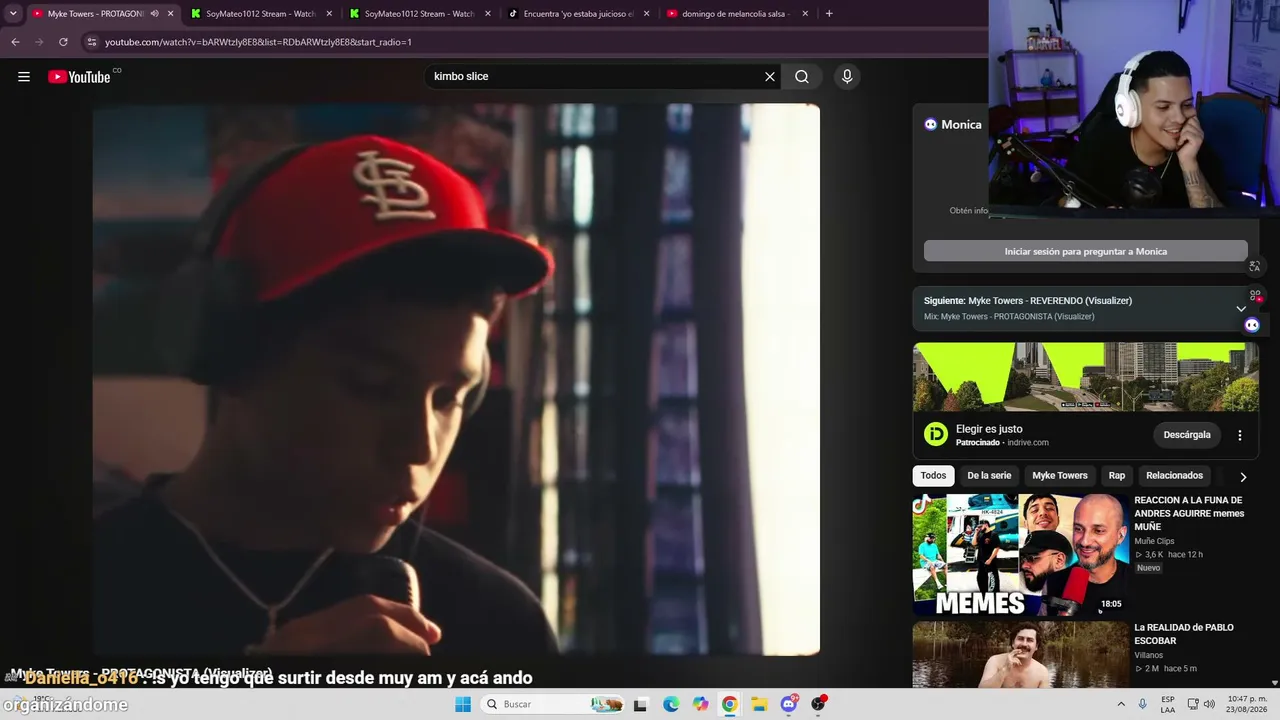Switch the ESP LAA keyboard language
This screenshot has height=720, width=1280.
point(1168,704)
